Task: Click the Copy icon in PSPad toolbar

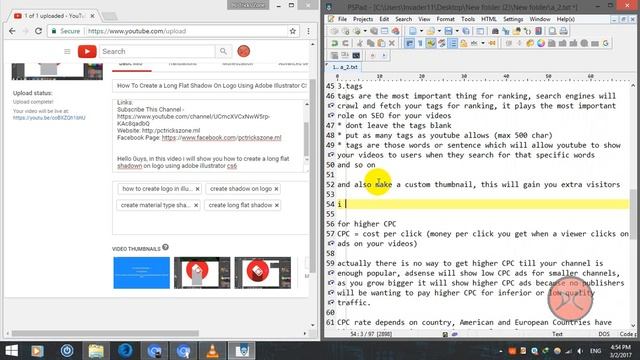Action: (370, 43)
